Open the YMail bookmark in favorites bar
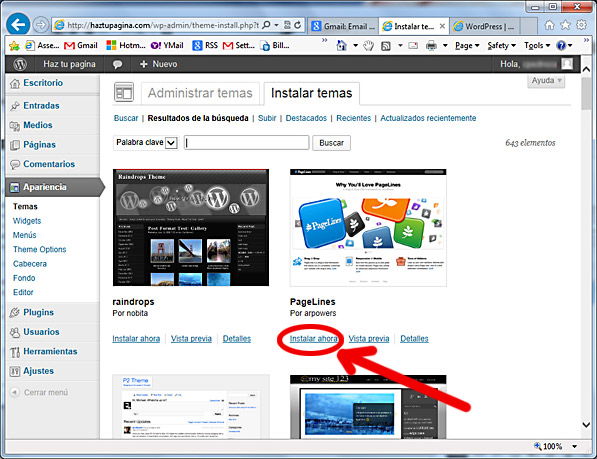This screenshot has height=459, width=597. (x=167, y=46)
